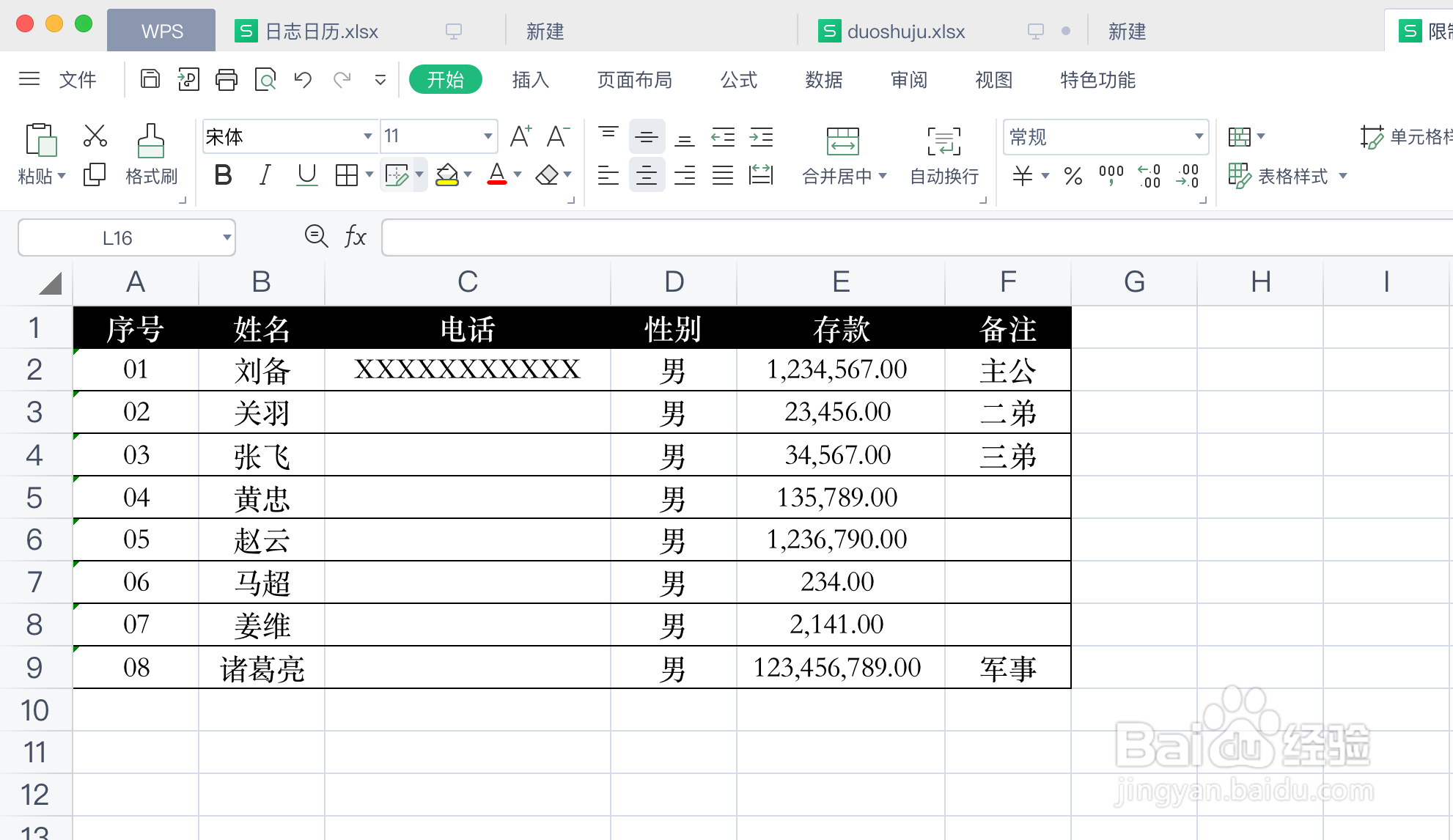Open the font size dropdown showing 11
The image size is (1453, 840).
click(488, 136)
